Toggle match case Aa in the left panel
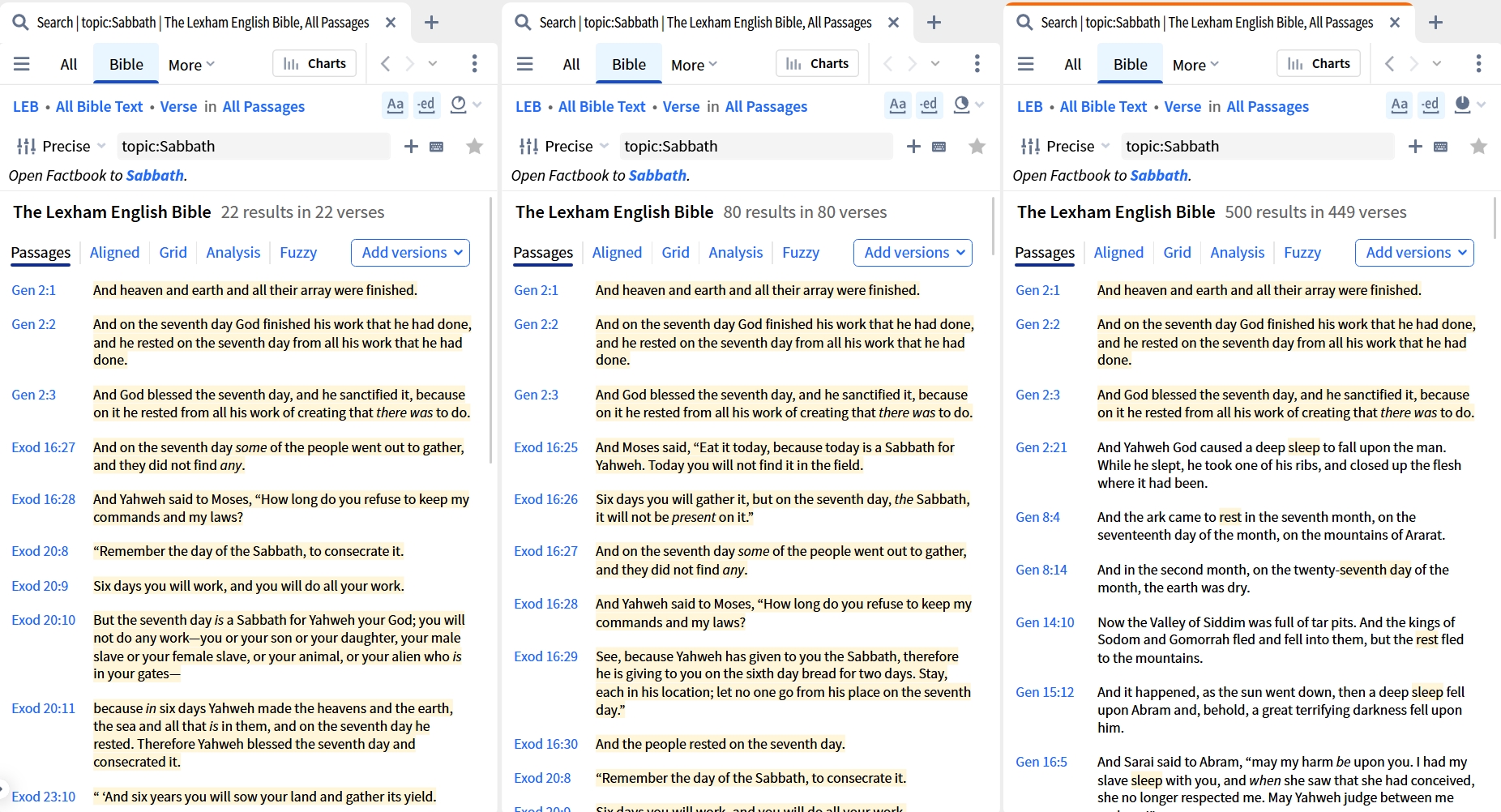1501x812 pixels. 396,105
